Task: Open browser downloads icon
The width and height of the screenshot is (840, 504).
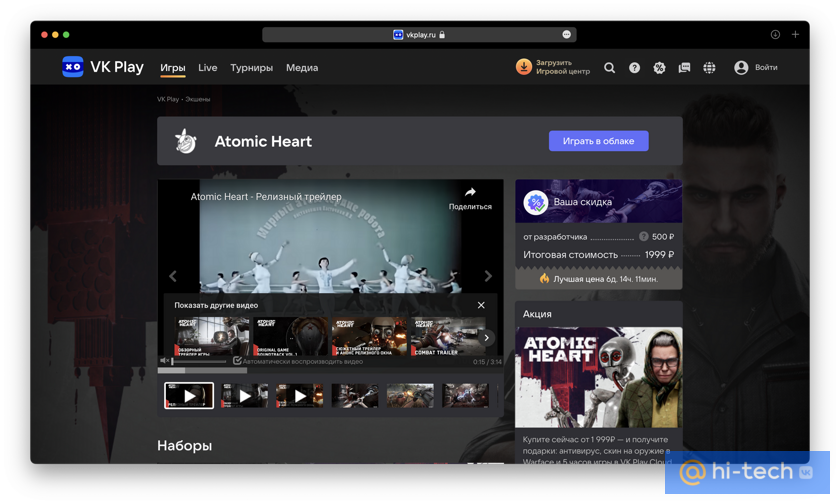Action: click(775, 34)
